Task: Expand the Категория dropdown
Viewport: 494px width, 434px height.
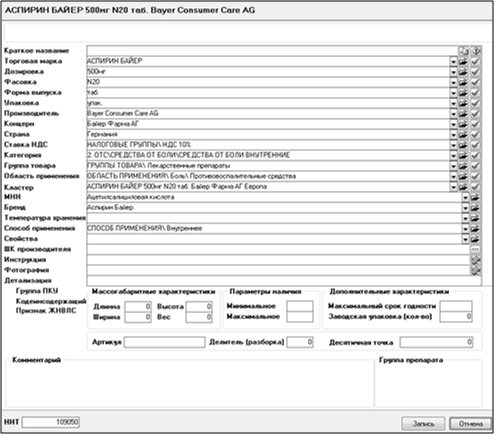Action: (x=453, y=156)
